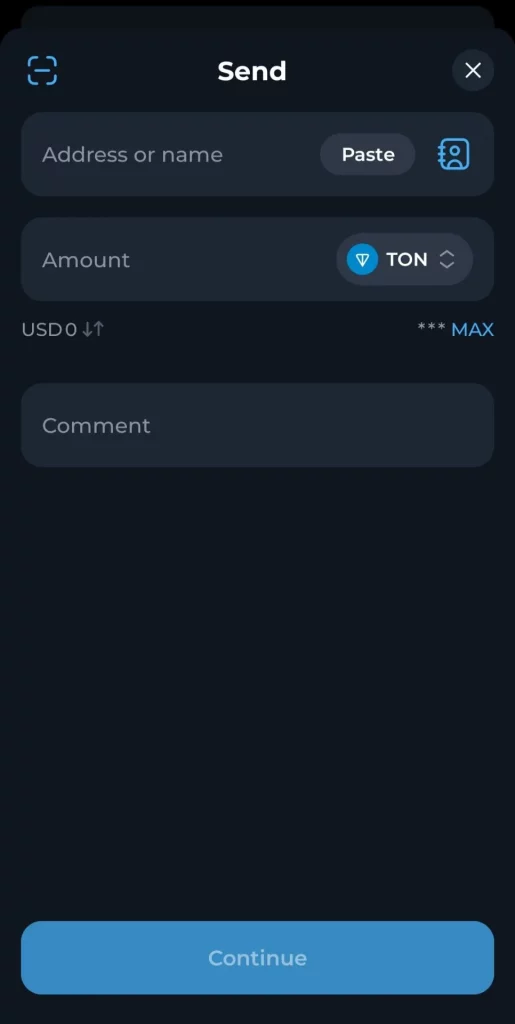
Task: Focus the Address or name field
Action: pyautogui.click(x=257, y=154)
